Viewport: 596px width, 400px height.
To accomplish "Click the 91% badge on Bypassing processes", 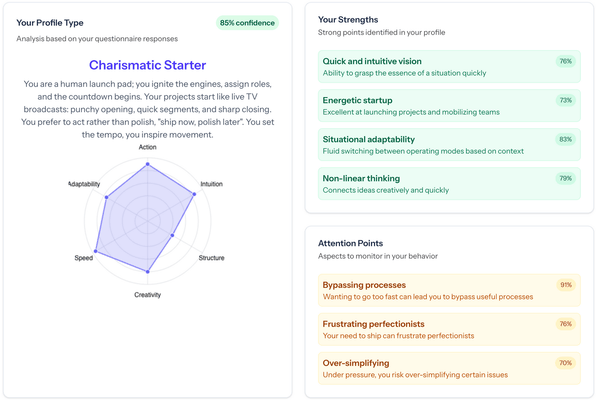I will coord(566,285).
